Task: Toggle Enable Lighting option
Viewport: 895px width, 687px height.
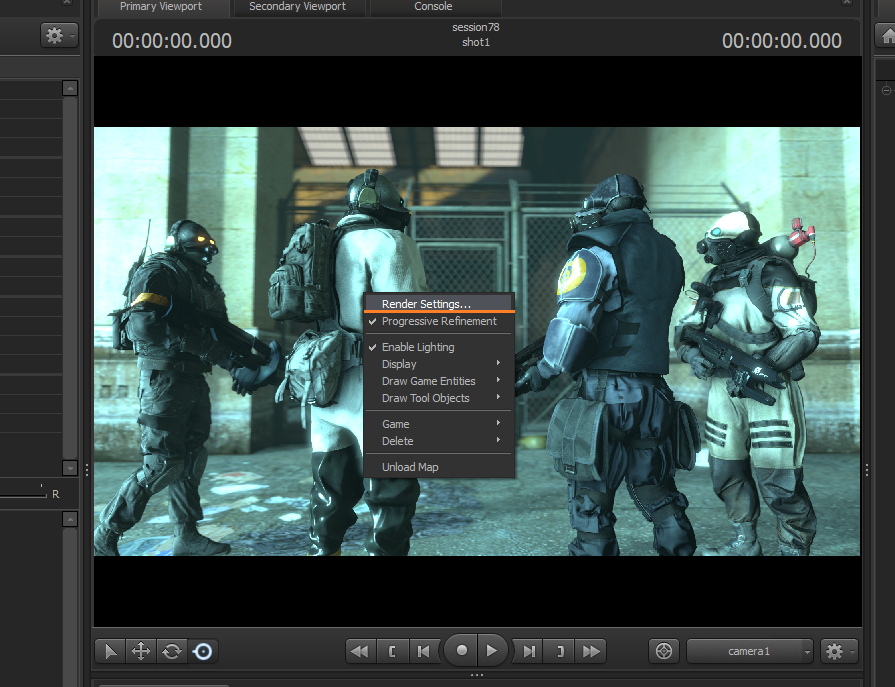Action: [438, 347]
